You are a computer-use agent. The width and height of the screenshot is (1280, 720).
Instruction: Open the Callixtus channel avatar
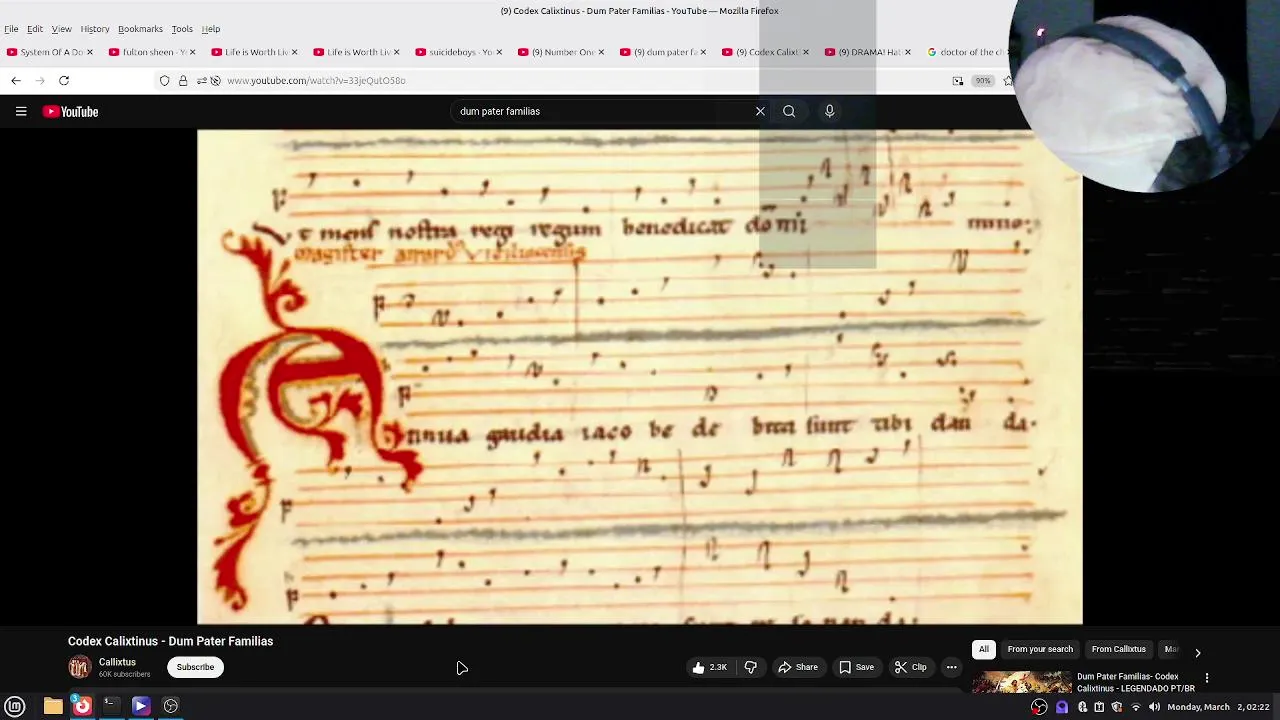coord(79,667)
